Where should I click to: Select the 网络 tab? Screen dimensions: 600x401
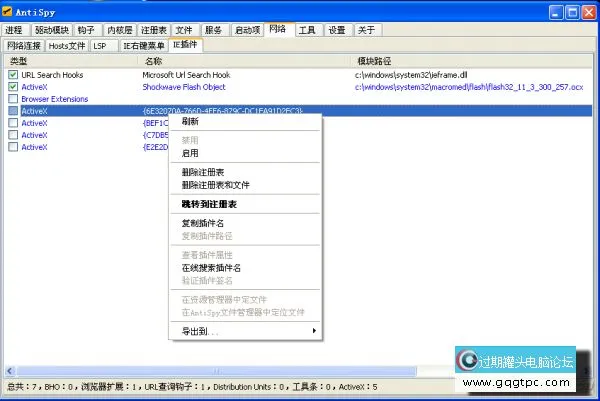click(x=279, y=29)
